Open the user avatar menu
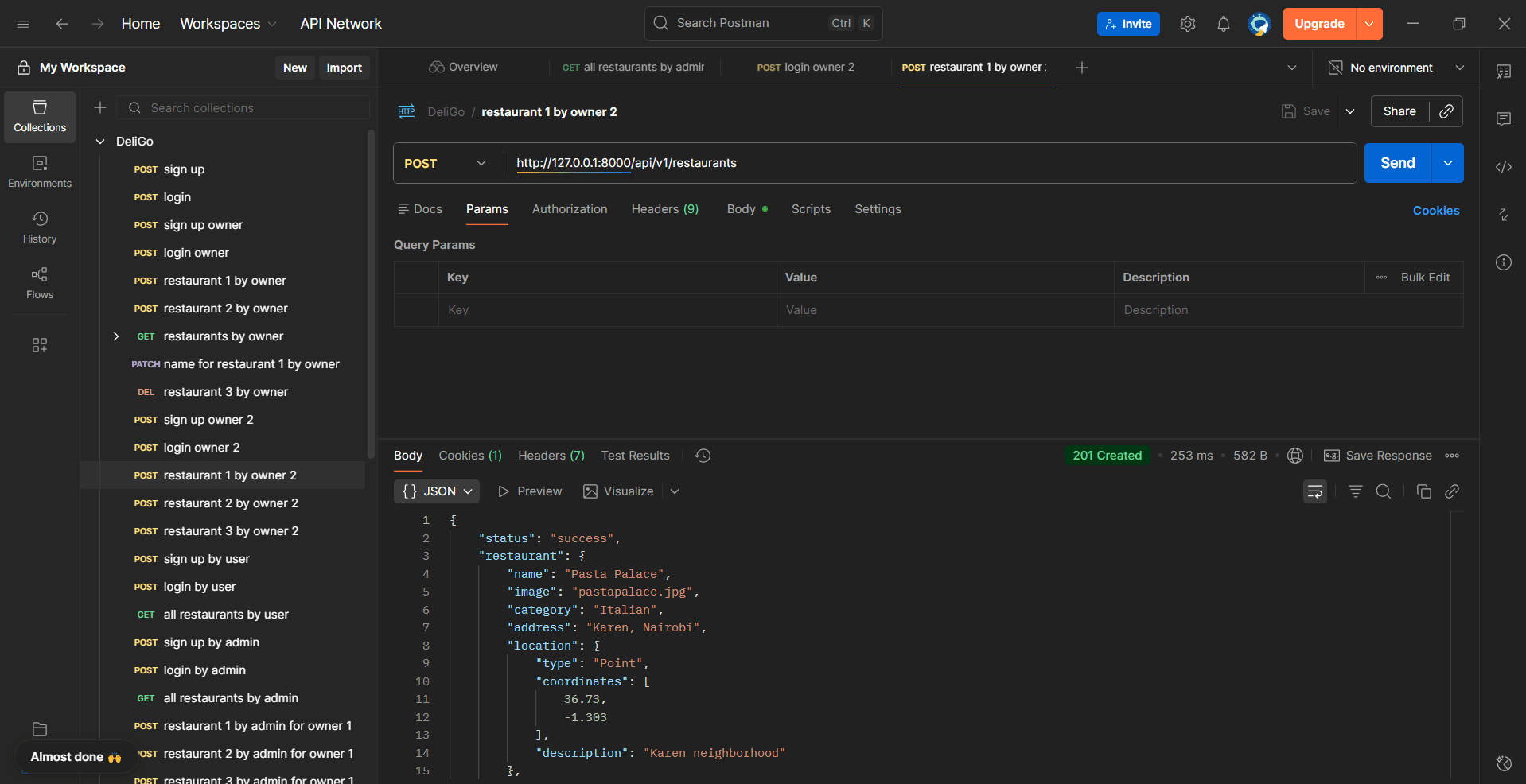Screen dimensions: 1526x784 pyautogui.click(x=1259, y=24)
